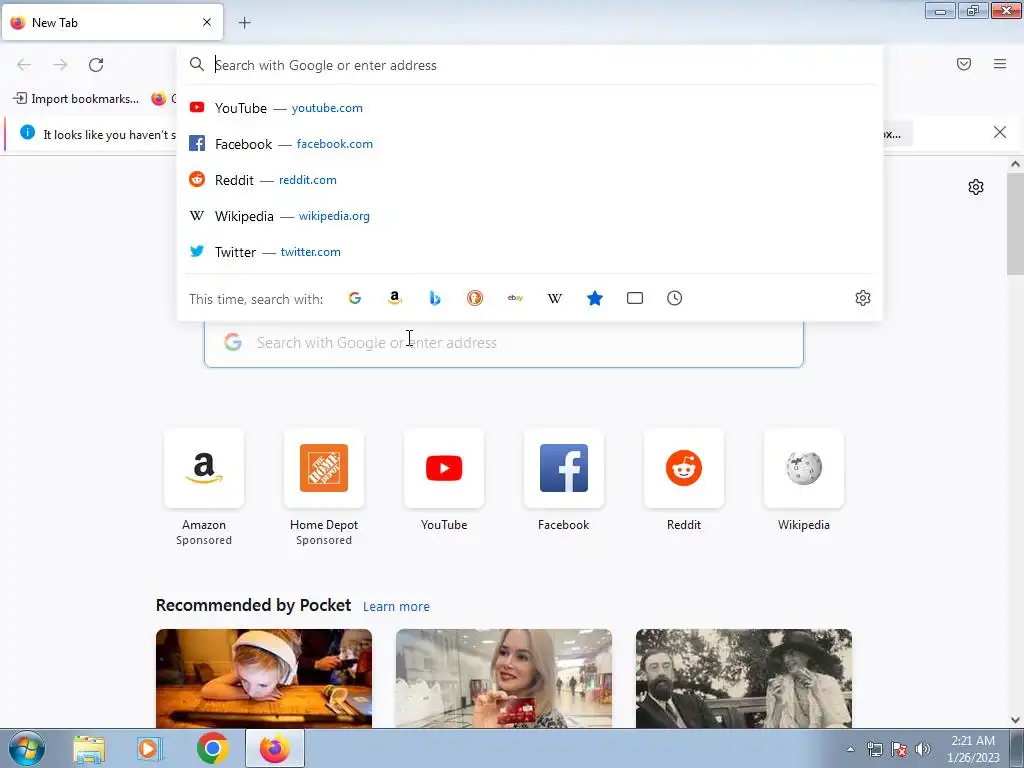Choose Twitter suggestion in address dropdown
1024x768 pixels.
point(530,251)
